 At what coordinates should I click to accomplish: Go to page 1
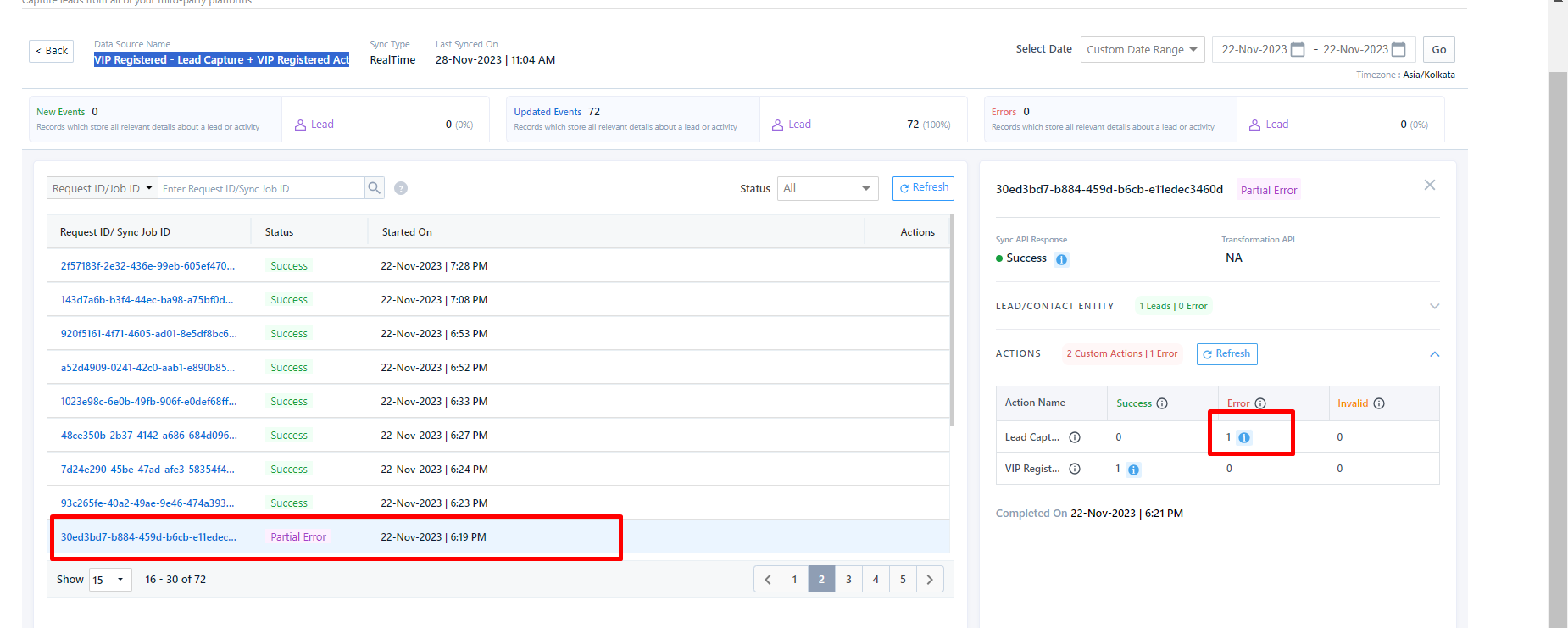point(794,580)
